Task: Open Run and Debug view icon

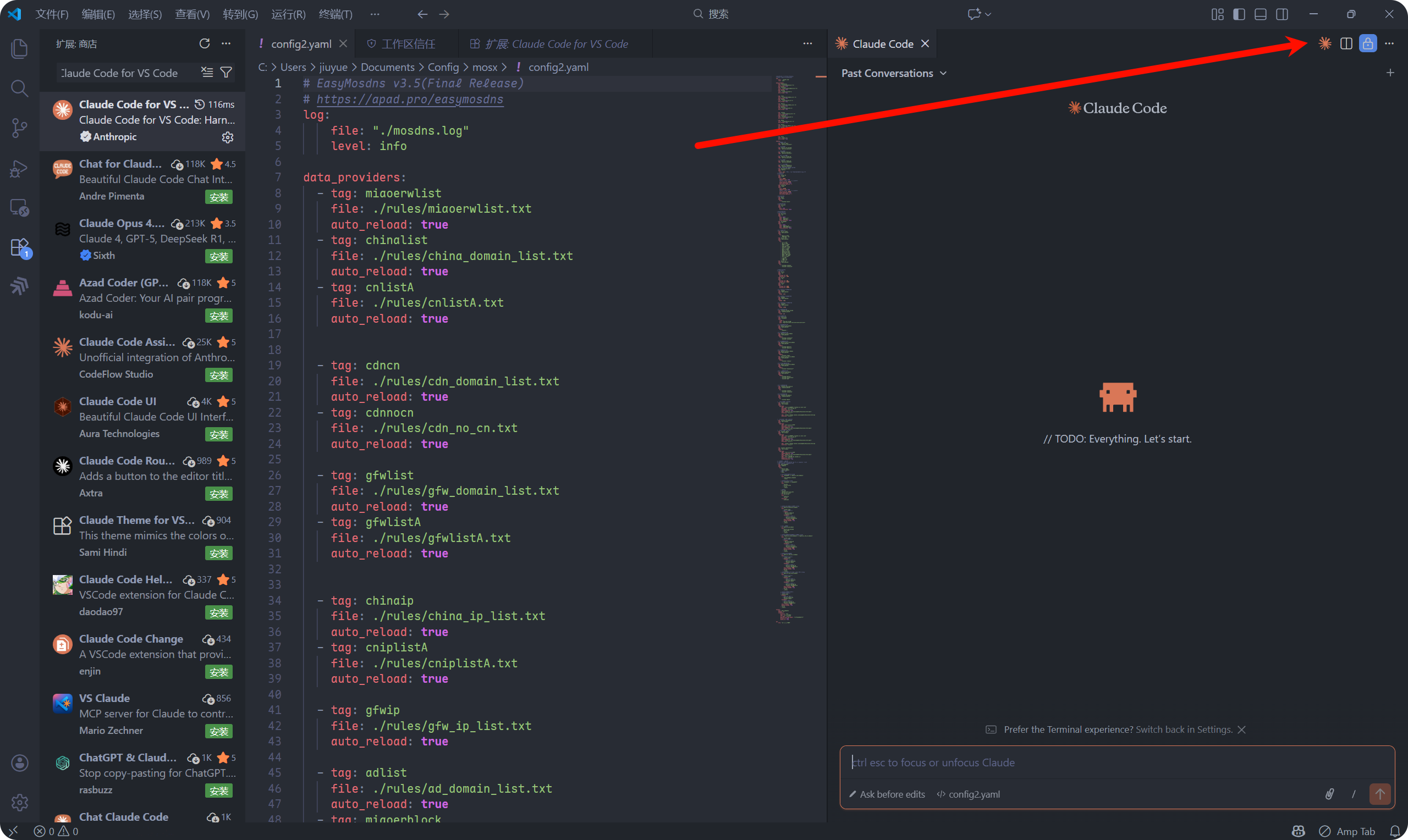Action: pyautogui.click(x=19, y=168)
